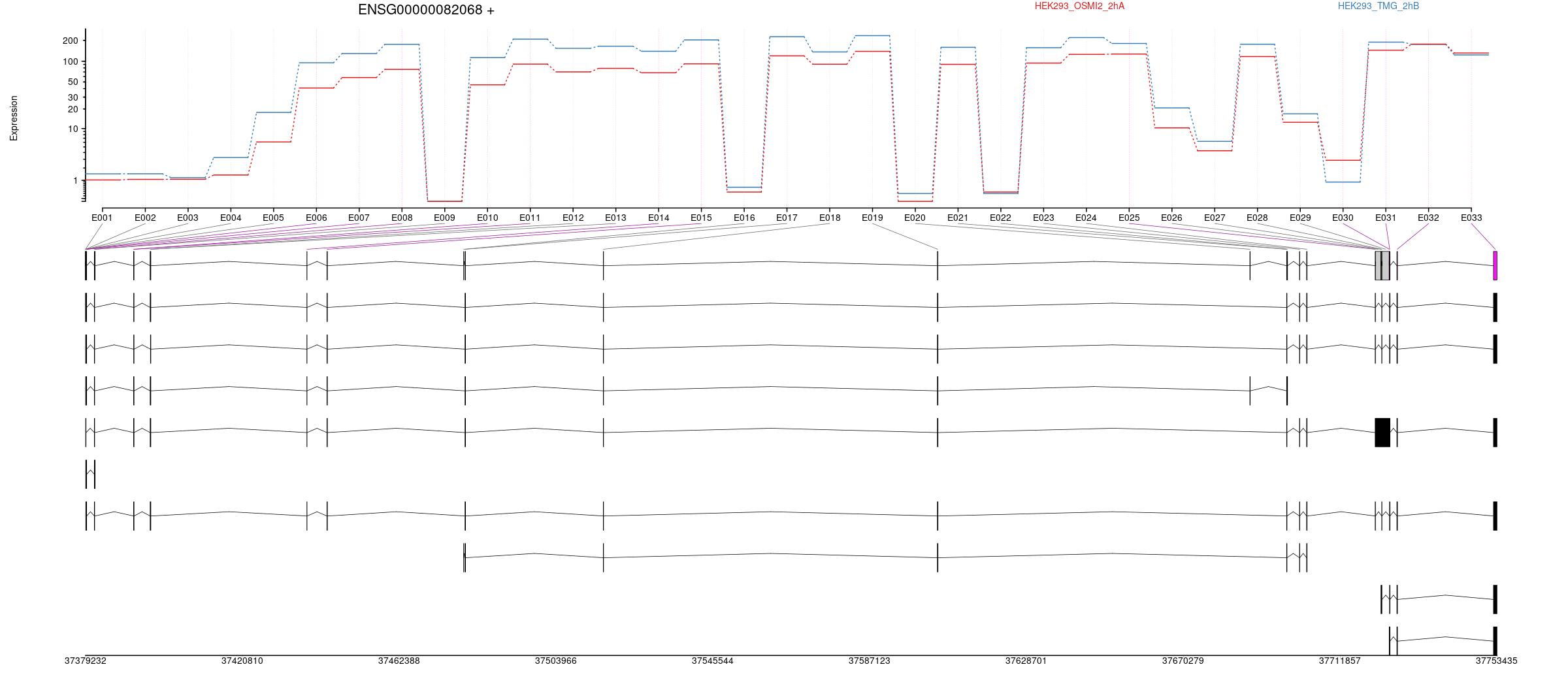
Task: Select the HEK293_OSMI2_2hA legend label
Action: point(1079,6)
